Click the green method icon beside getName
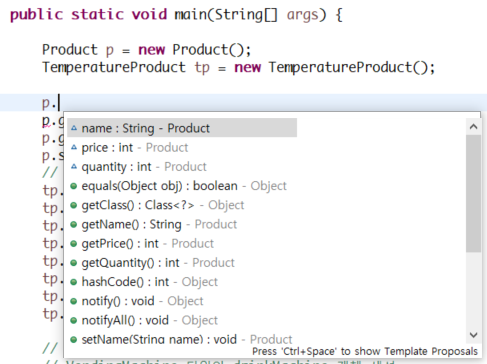Screen dimensions: 487x364 tap(74, 224)
